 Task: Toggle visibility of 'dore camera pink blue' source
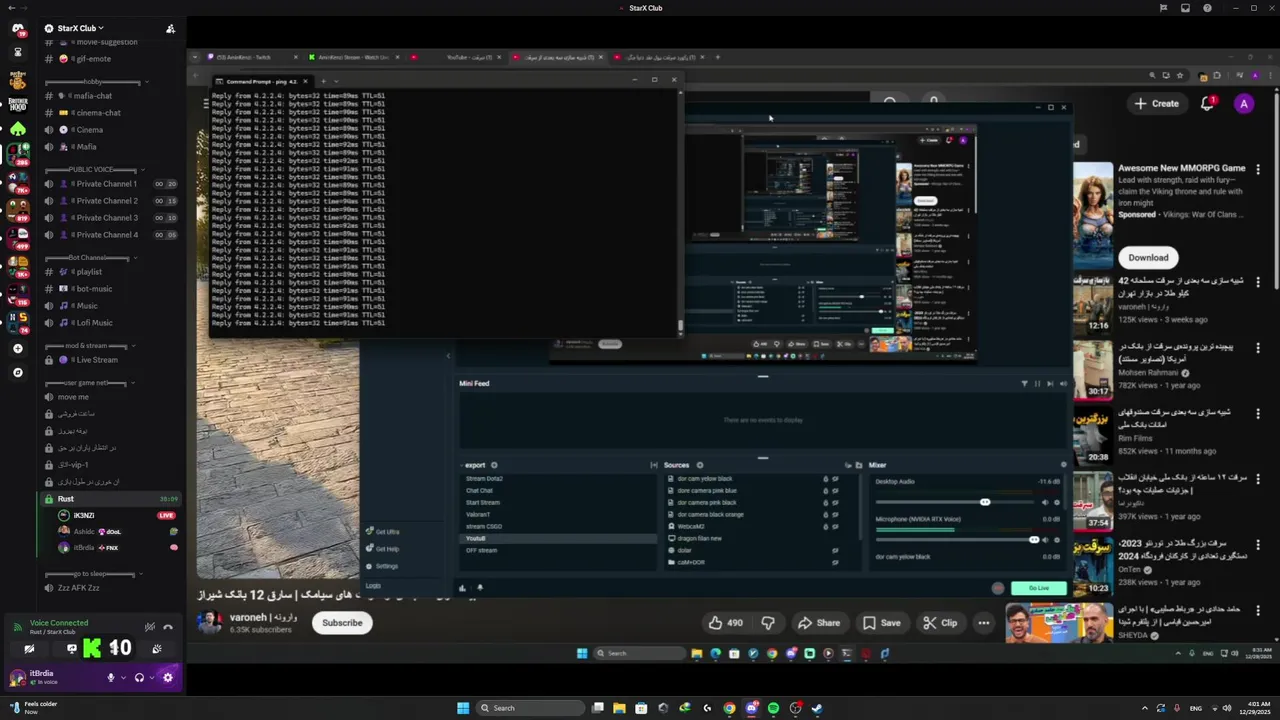coord(836,491)
